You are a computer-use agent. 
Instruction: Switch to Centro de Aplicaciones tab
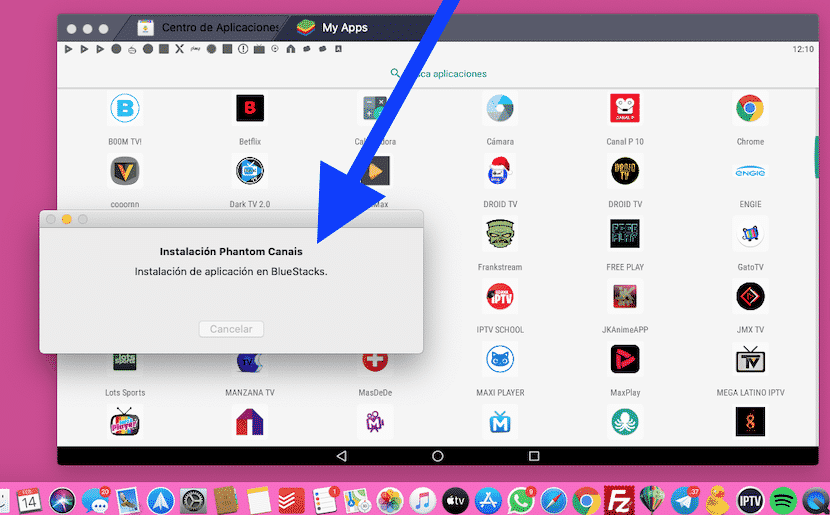206,28
